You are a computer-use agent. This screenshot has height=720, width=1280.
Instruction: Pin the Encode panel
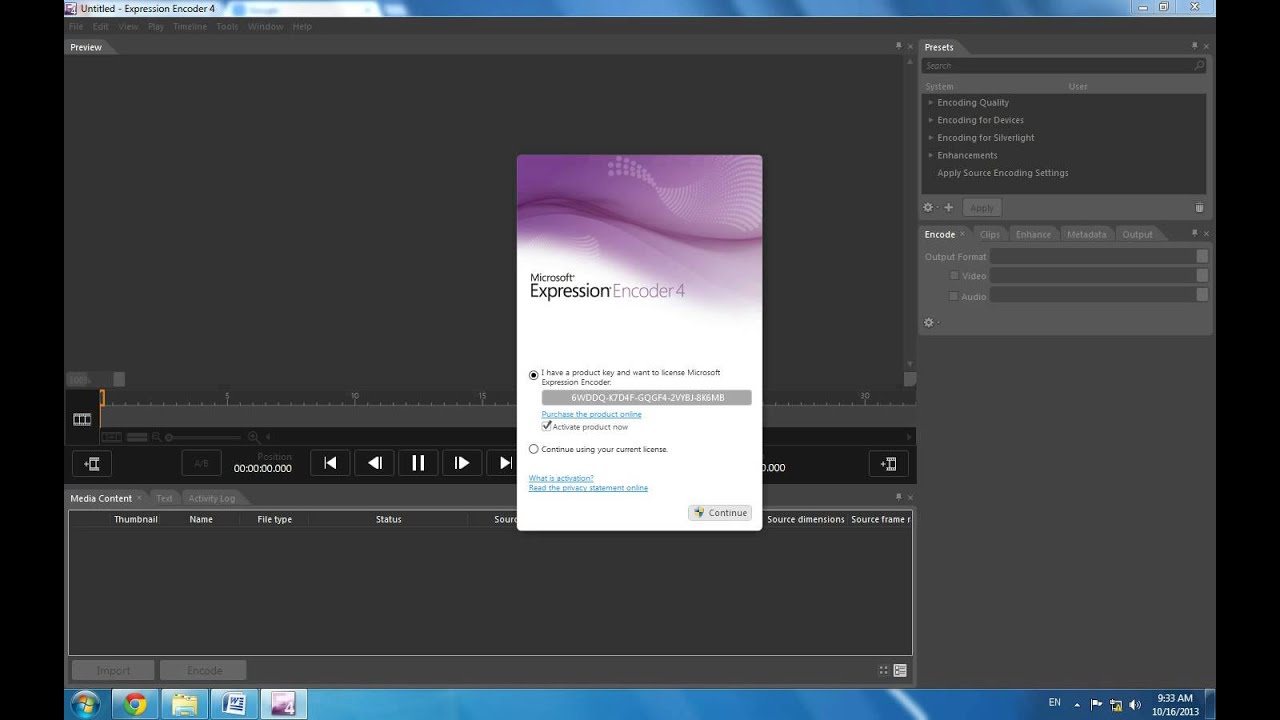[x=1194, y=233]
